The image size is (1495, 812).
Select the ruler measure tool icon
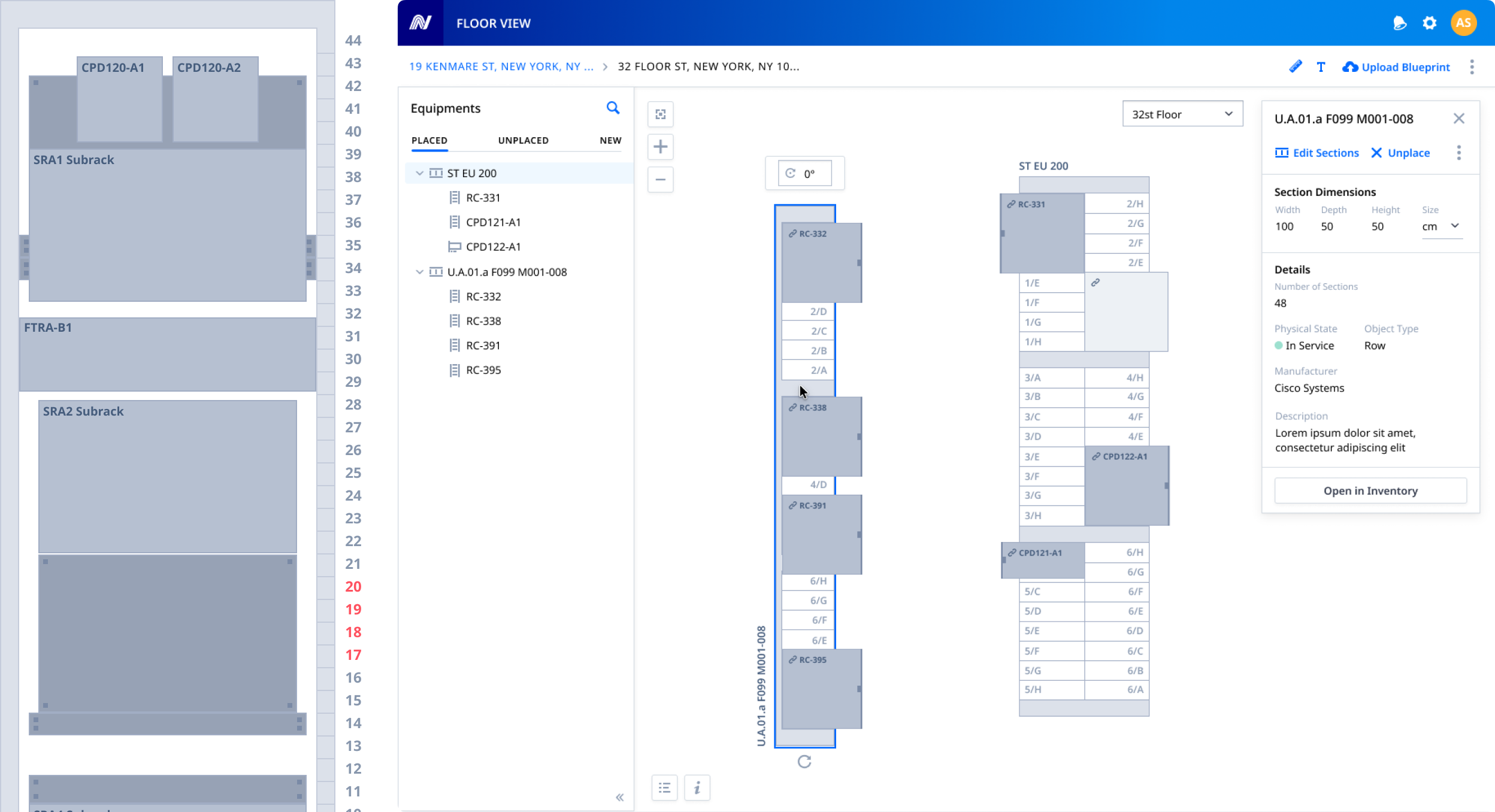click(1296, 66)
